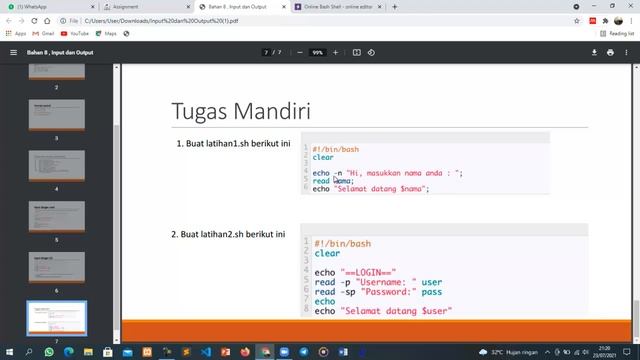Switch to the WhatsApp tab
Viewport: 640px width, 360px height.
pyautogui.click(x=51, y=7)
